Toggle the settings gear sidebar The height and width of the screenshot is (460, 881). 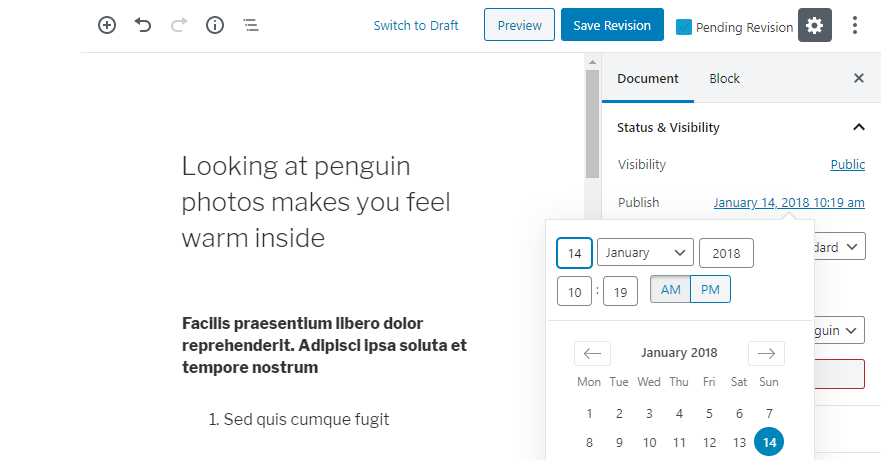point(815,26)
